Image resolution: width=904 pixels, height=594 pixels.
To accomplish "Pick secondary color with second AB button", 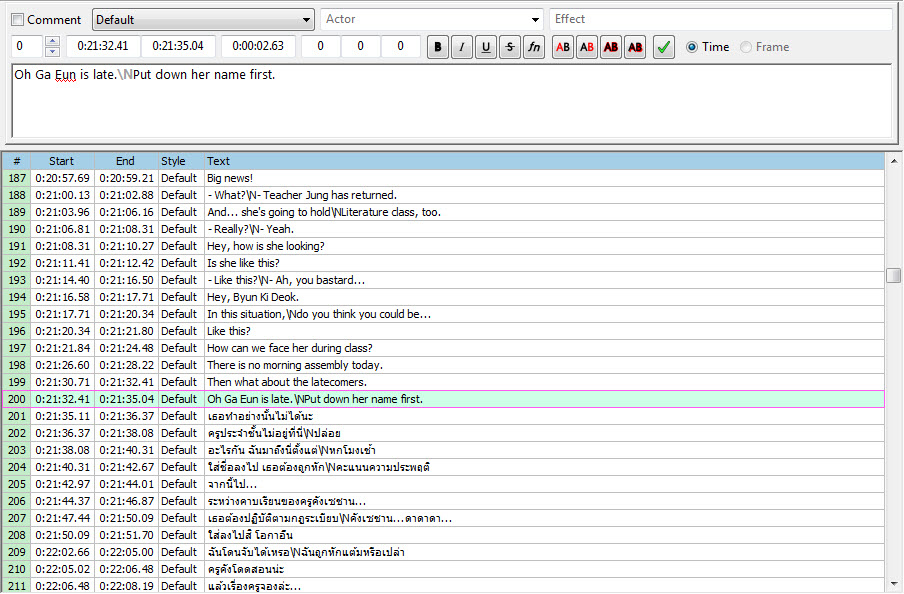I will tap(587, 47).
